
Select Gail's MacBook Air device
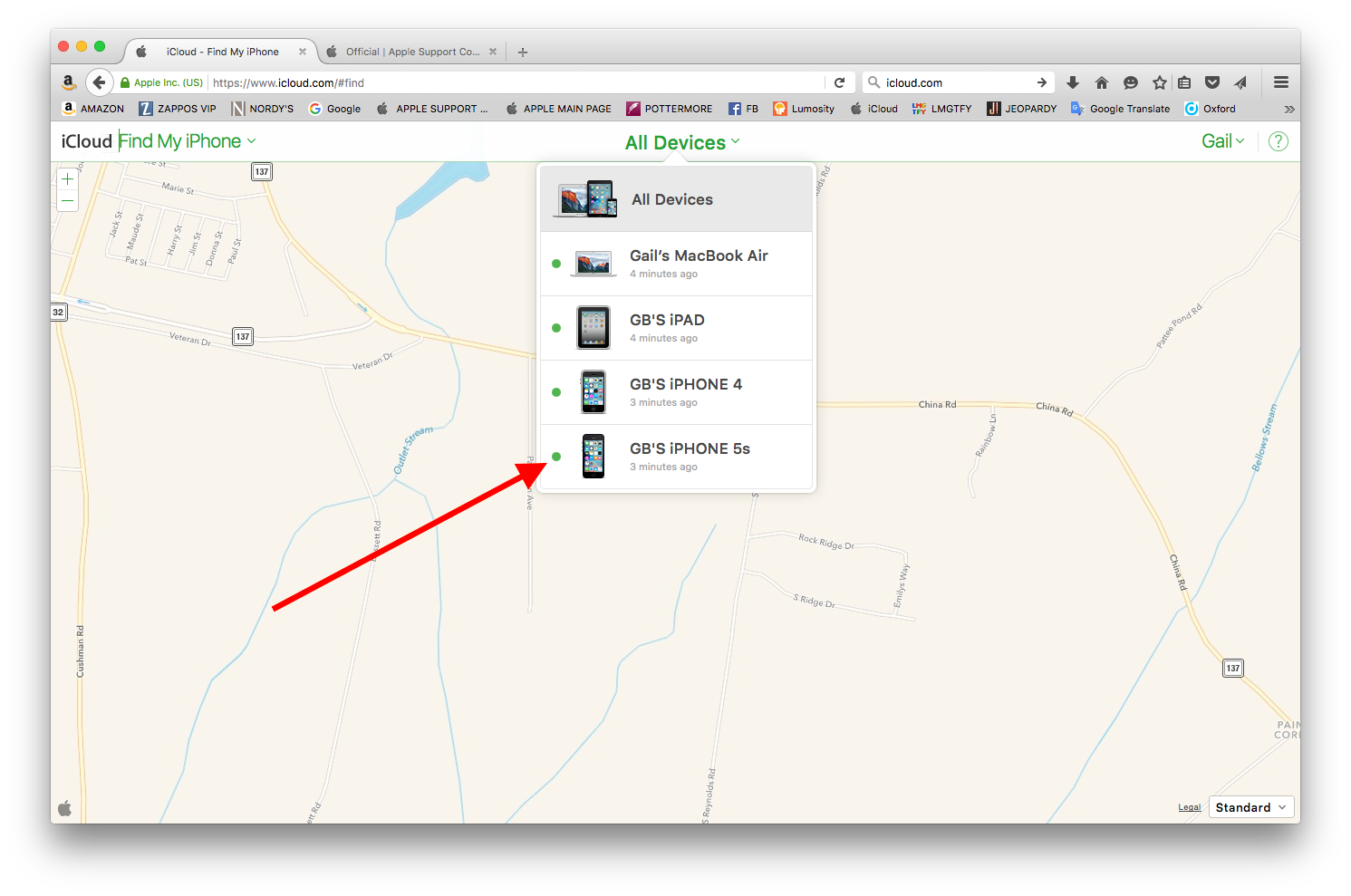click(x=676, y=264)
